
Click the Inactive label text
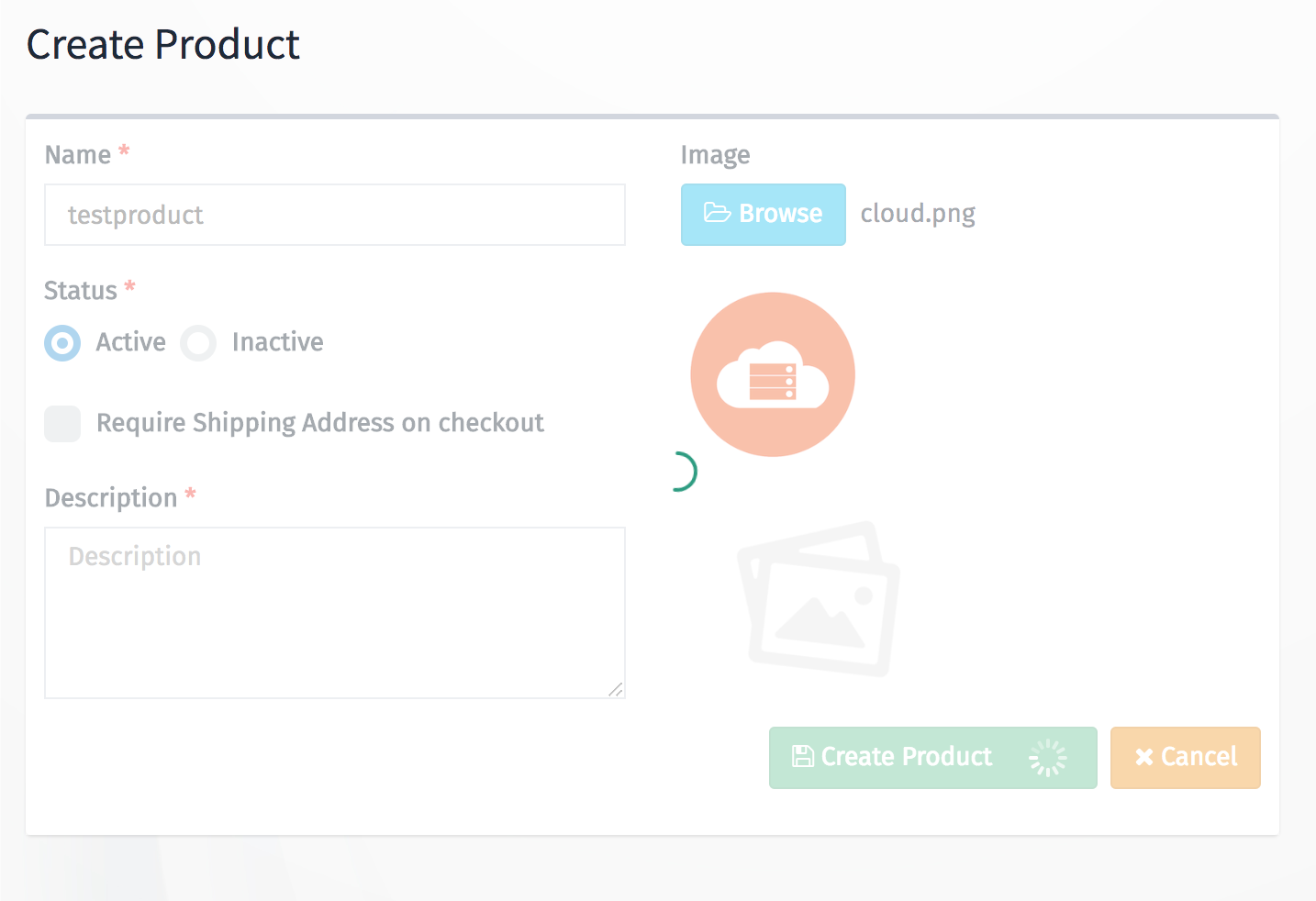point(278,342)
